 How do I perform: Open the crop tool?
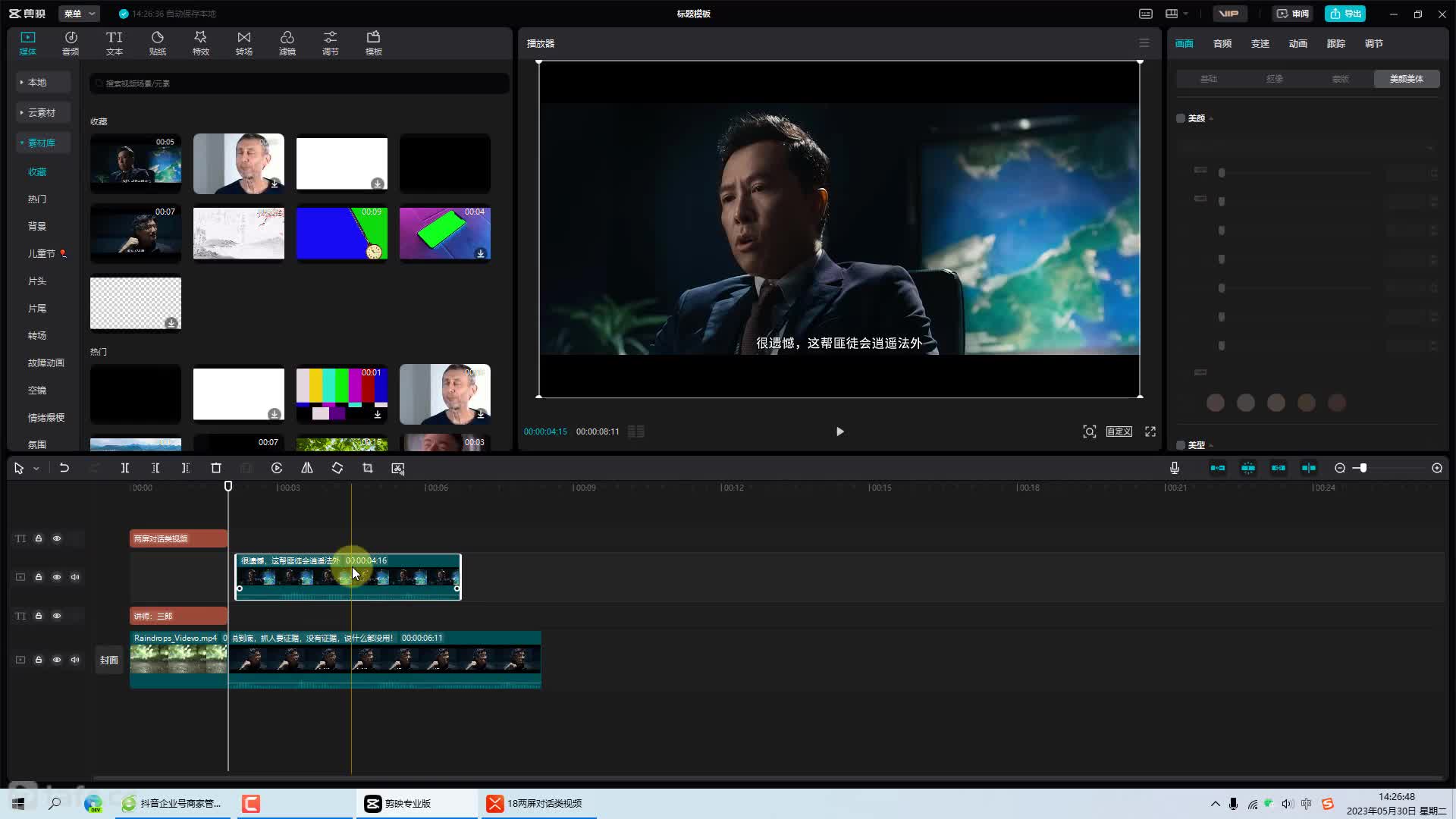point(368,469)
